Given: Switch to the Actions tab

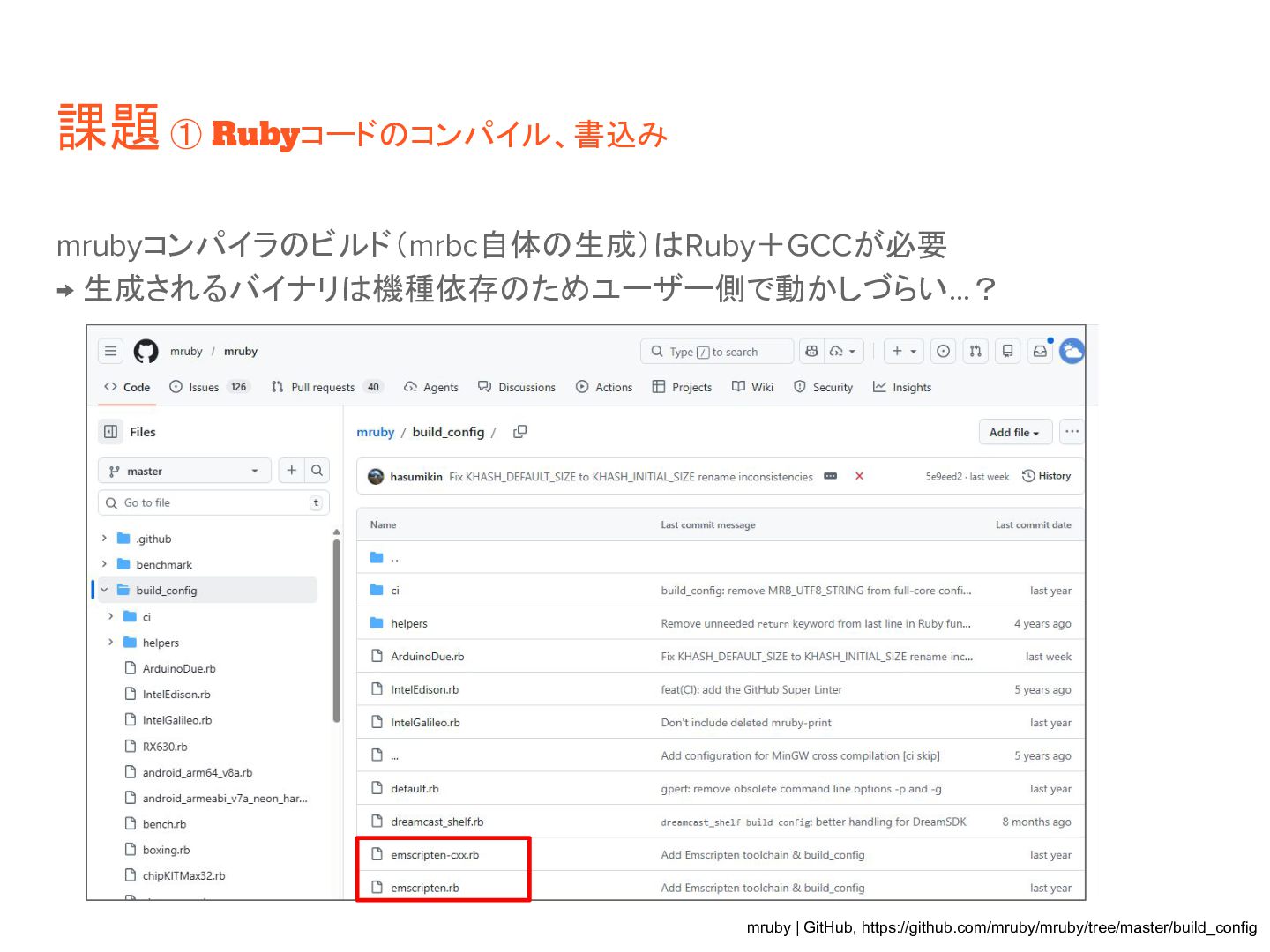Looking at the screenshot, I should tap(604, 387).
